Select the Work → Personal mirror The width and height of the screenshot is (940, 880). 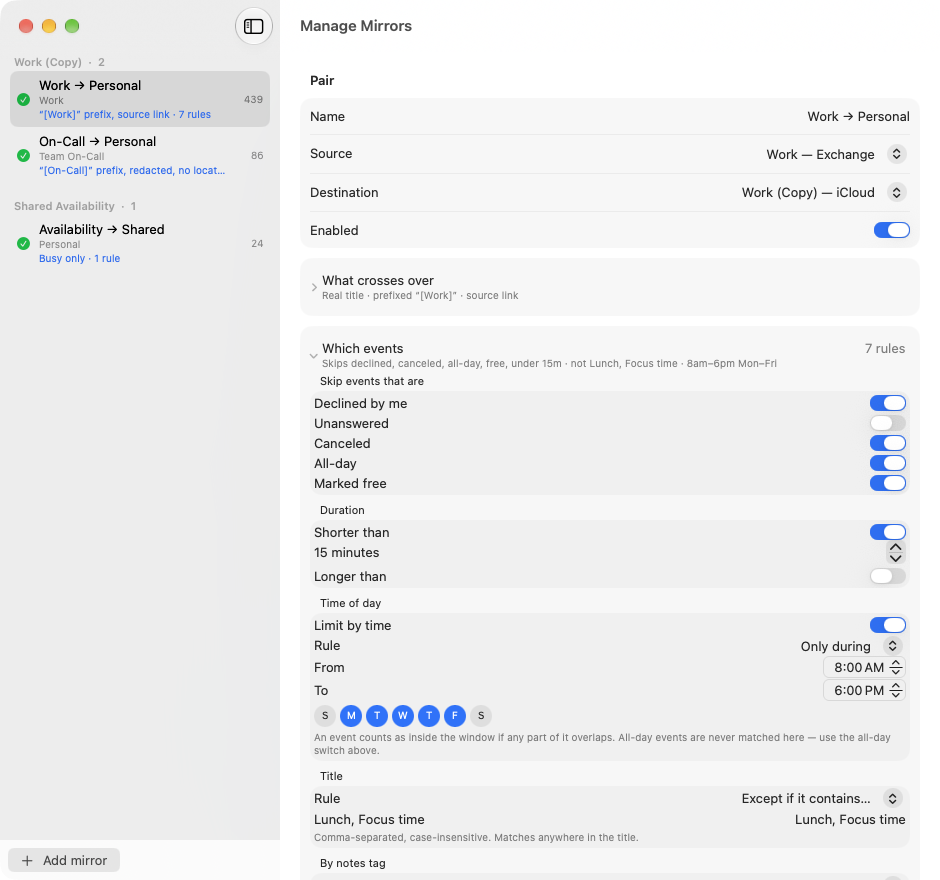click(140, 99)
